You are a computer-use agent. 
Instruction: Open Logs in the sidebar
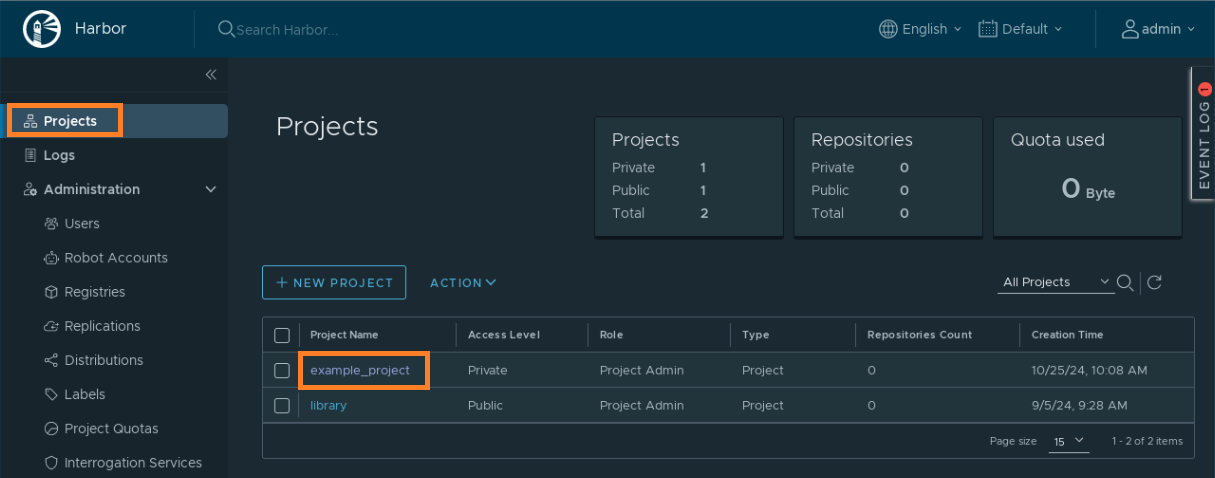(x=59, y=155)
